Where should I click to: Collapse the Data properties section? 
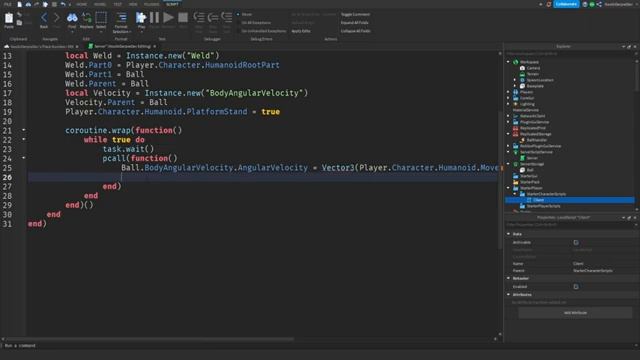tap(509, 234)
